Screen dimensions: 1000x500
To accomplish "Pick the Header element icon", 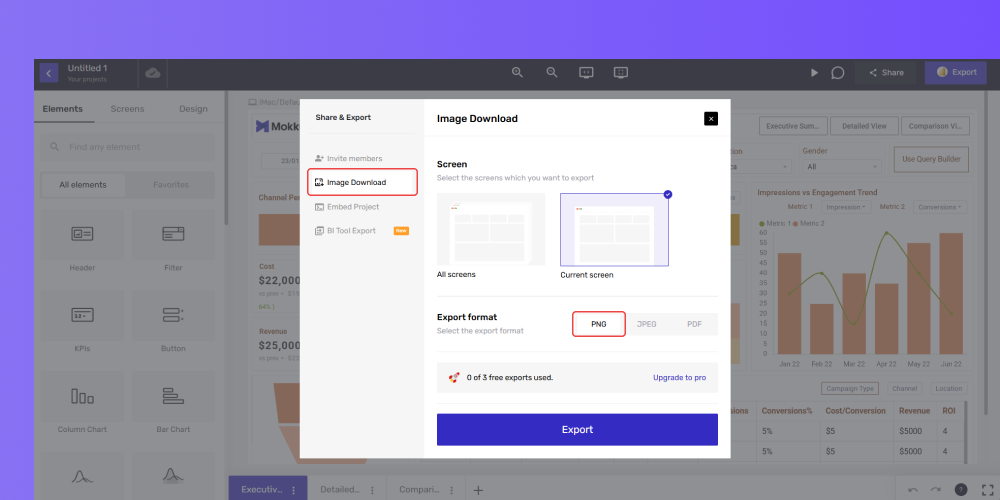I will click(82, 234).
